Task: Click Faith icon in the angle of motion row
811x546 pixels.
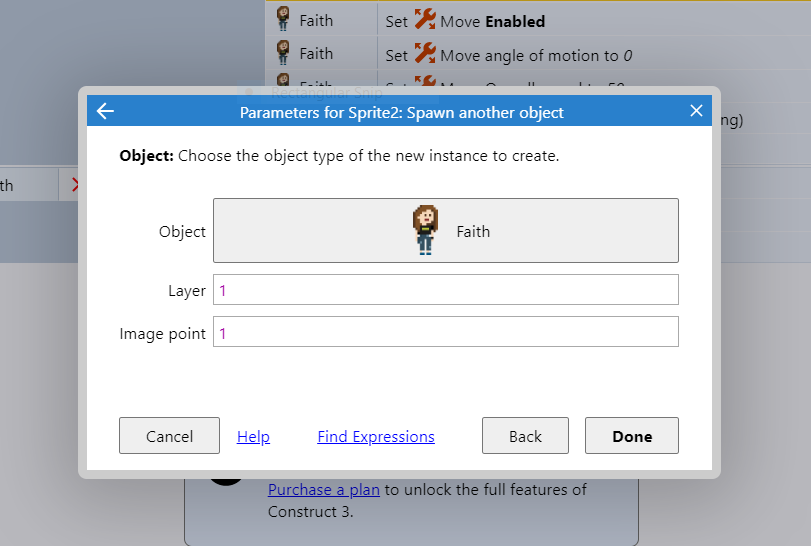Action: 283,53
